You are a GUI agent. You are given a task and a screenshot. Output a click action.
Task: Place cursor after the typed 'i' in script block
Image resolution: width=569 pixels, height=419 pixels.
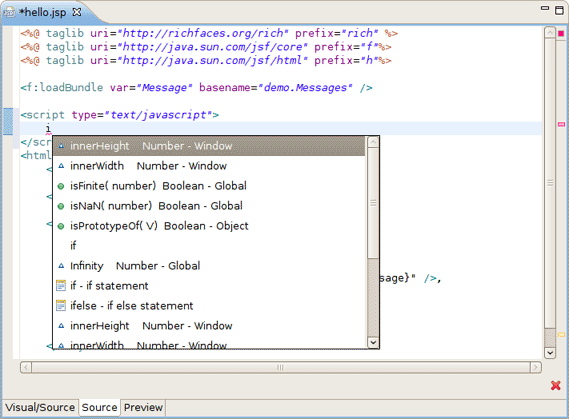[x=51, y=128]
